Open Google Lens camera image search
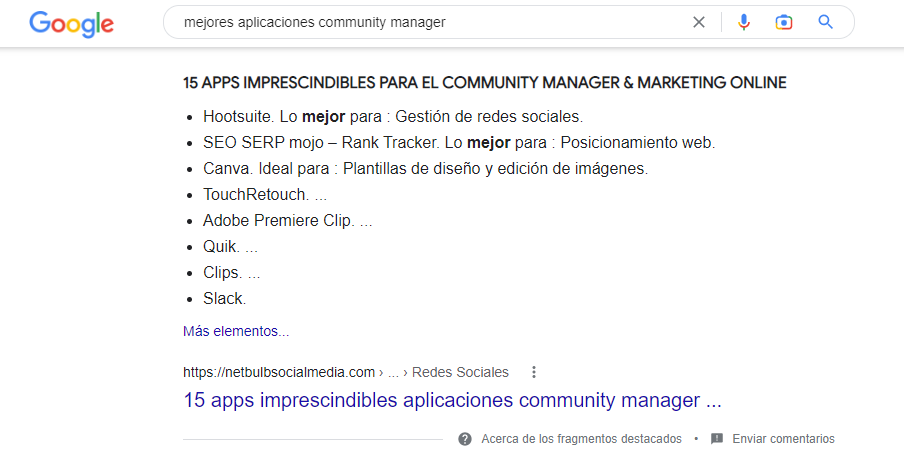This screenshot has height=466, width=904. pos(784,22)
